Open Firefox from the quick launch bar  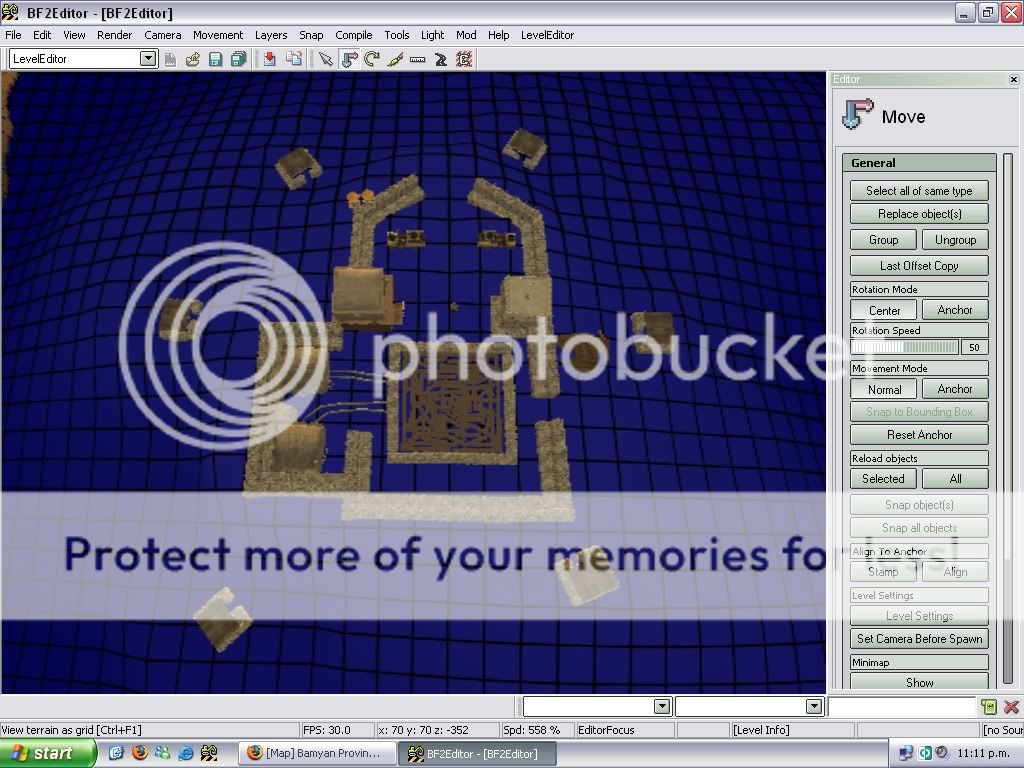click(139, 753)
